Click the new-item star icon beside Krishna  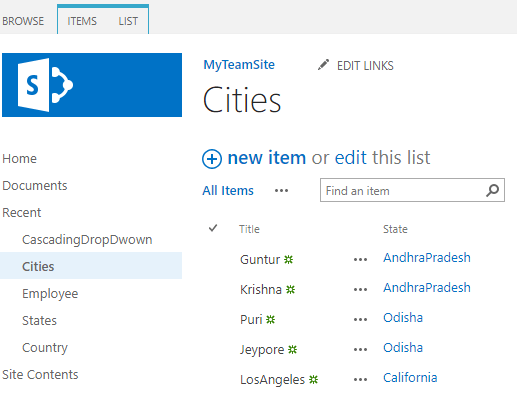pyautogui.click(x=291, y=289)
